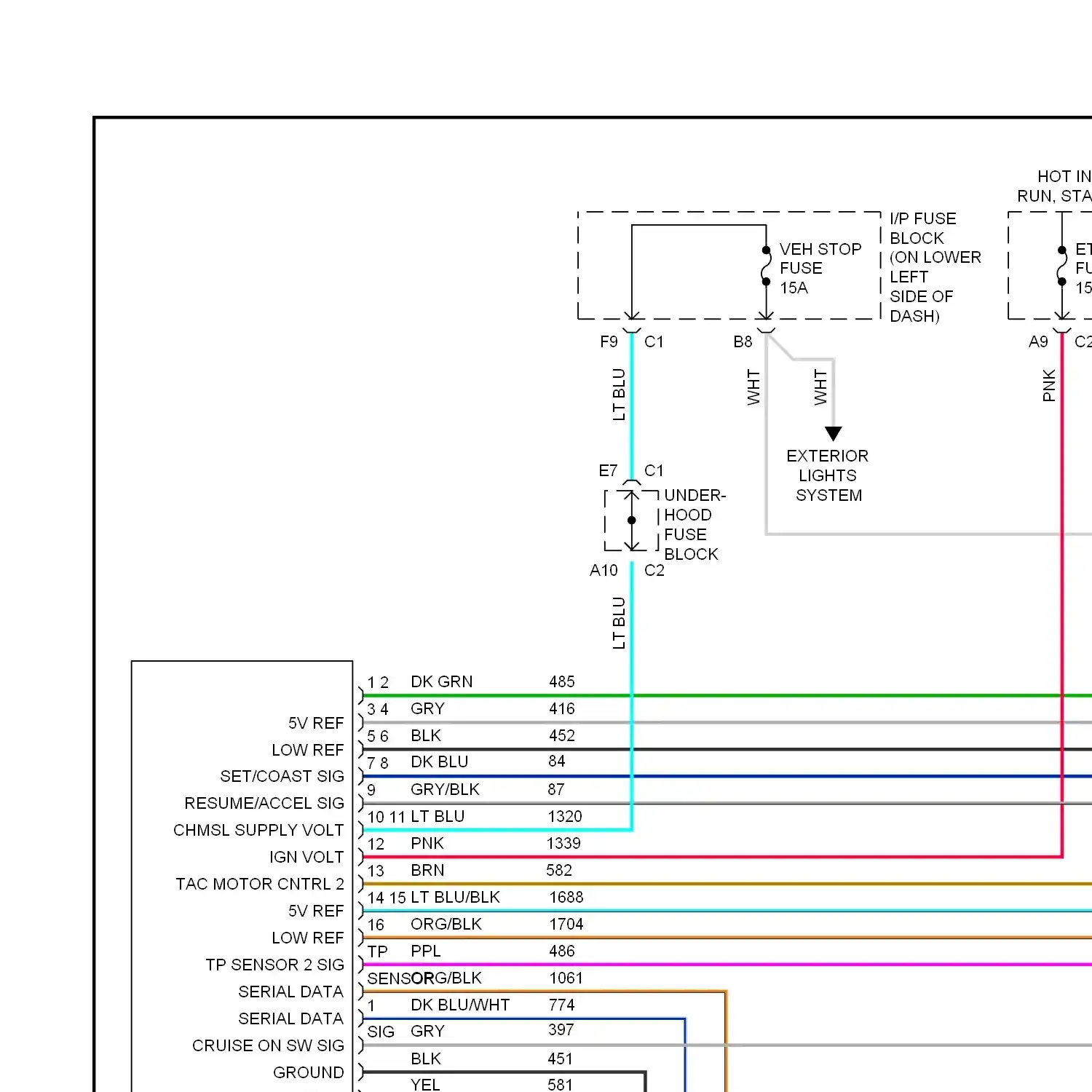Click circuit number 87

pyautogui.click(x=556, y=790)
